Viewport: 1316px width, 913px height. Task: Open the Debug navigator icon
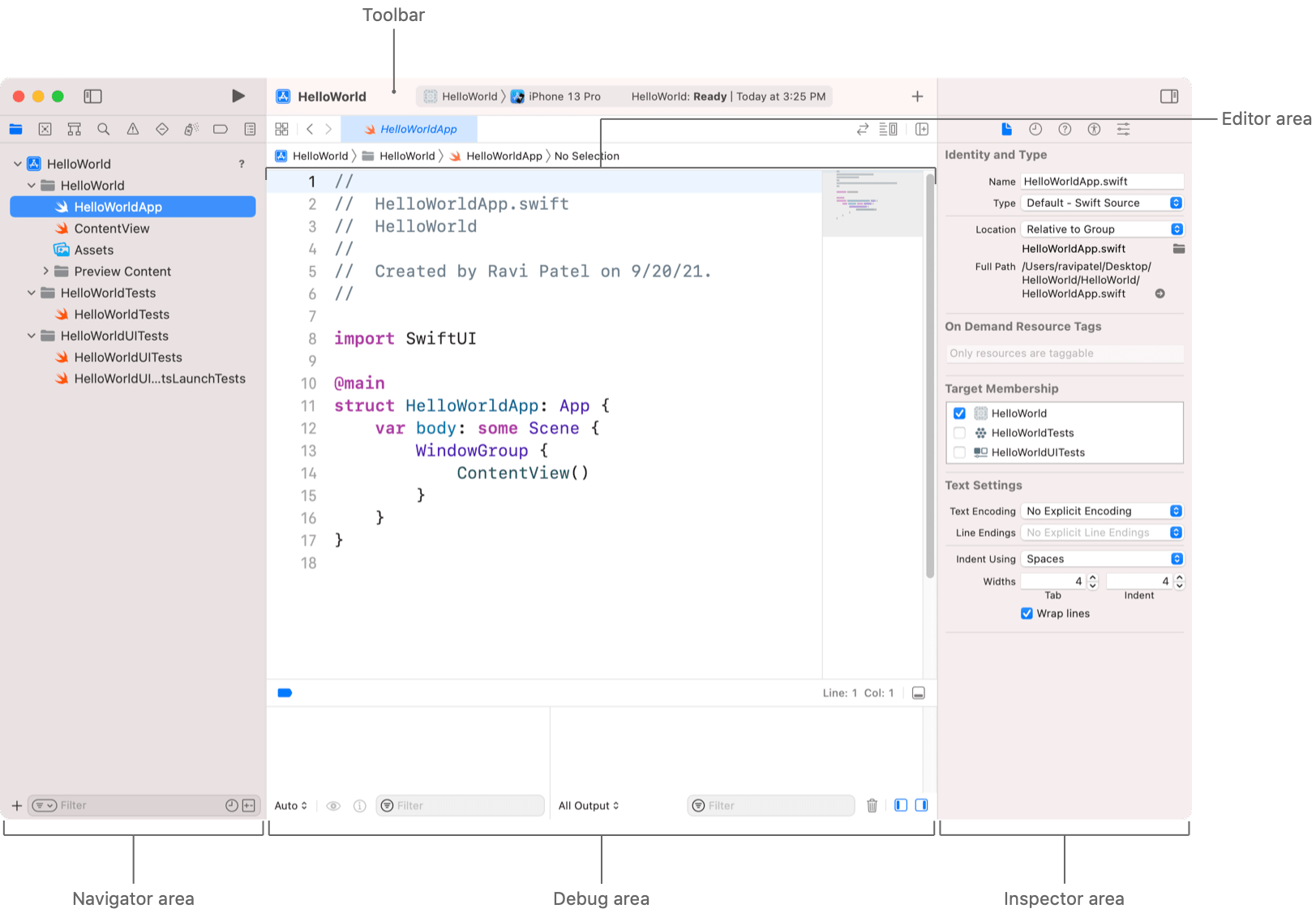(x=191, y=129)
